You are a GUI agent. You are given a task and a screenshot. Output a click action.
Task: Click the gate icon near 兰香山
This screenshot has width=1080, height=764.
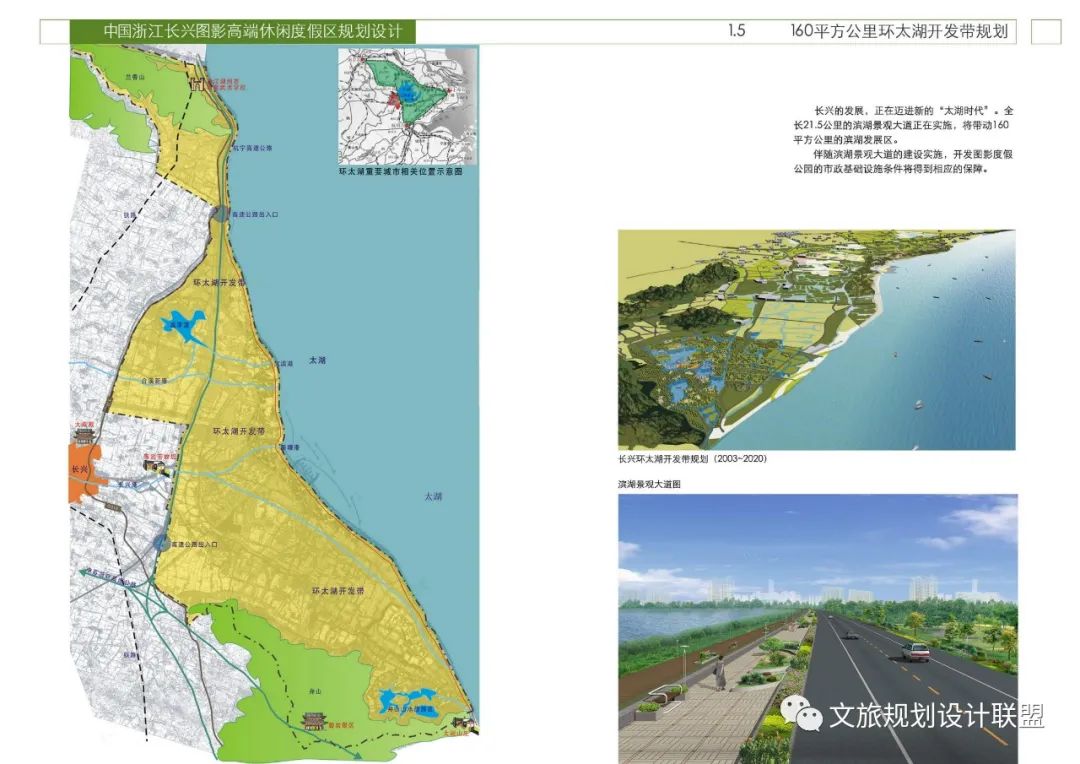[199, 84]
